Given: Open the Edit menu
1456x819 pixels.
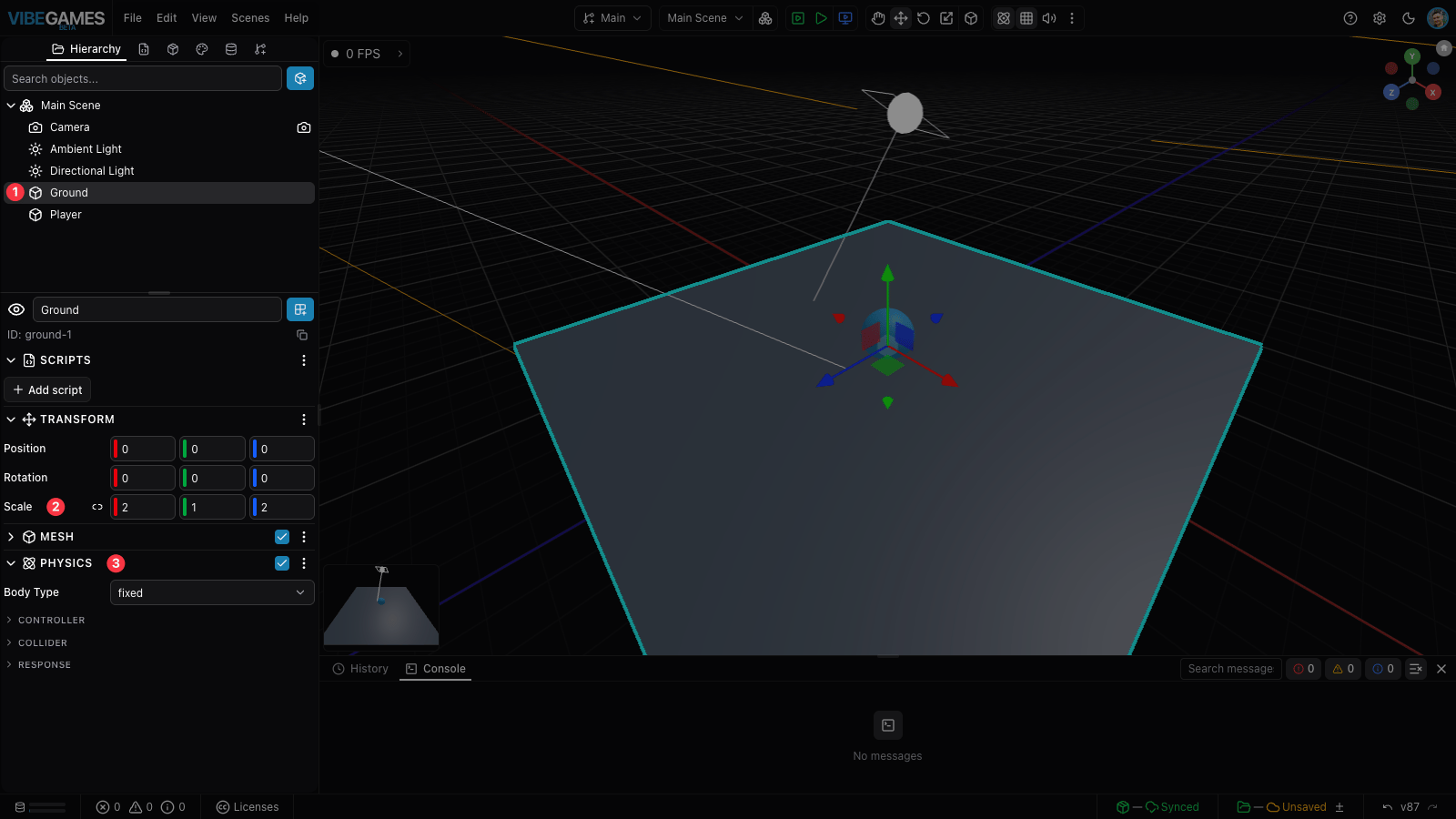Looking at the screenshot, I should (x=167, y=18).
